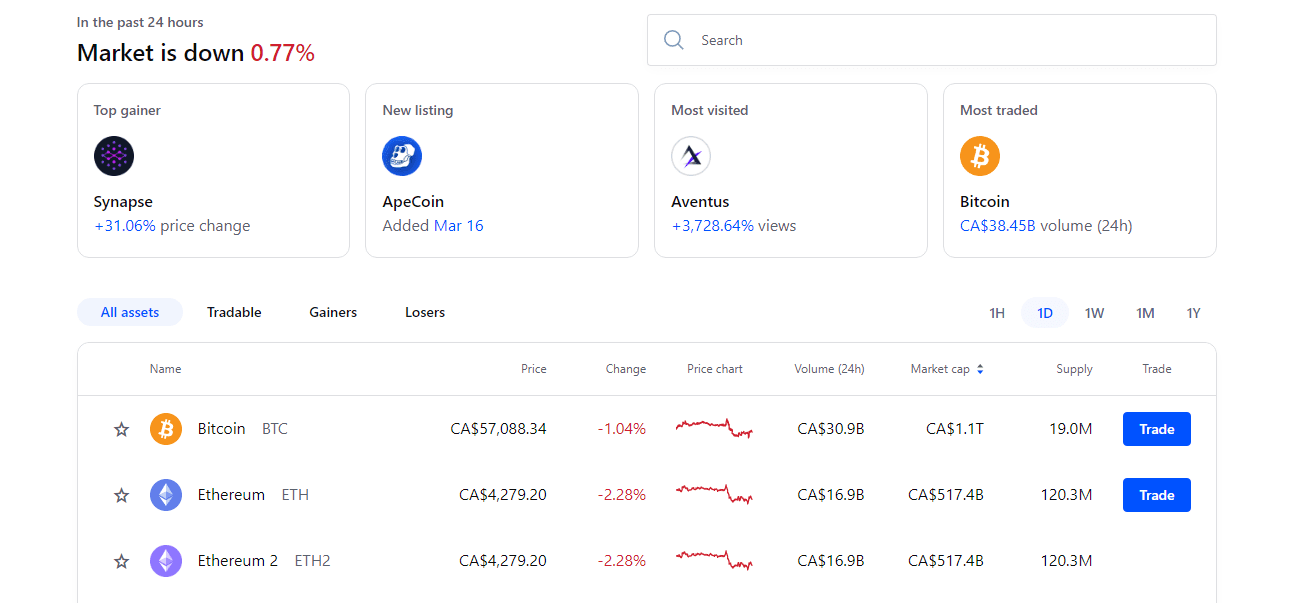Click the Change column header
The width and height of the screenshot is (1301, 603).
[626, 369]
